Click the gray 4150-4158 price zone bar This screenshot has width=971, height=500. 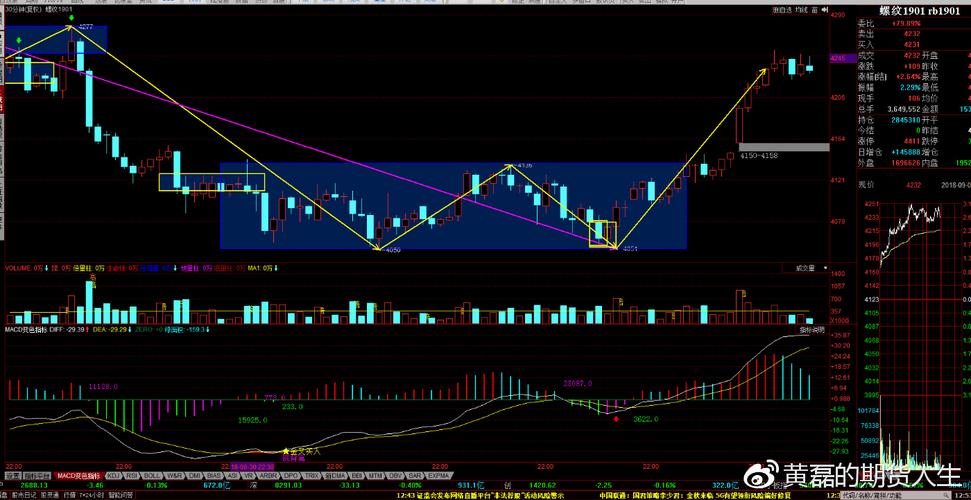tap(783, 147)
